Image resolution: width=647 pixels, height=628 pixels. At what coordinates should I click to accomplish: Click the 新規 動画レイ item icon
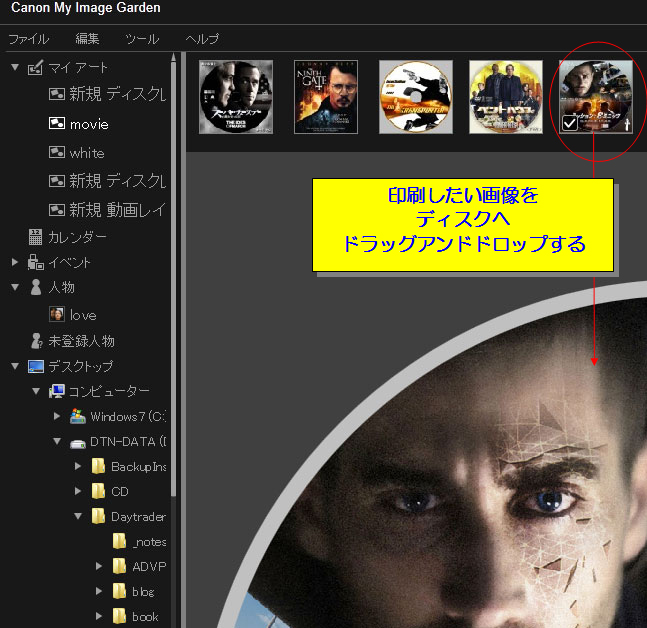[57, 210]
